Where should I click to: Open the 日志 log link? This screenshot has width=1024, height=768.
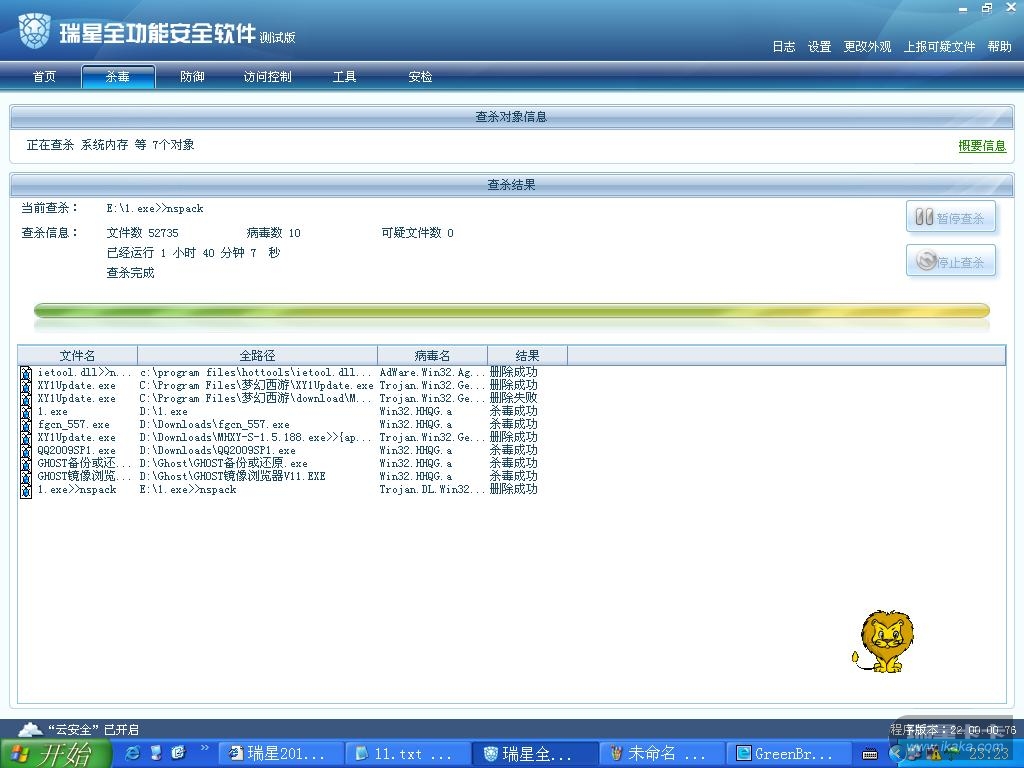(x=784, y=47)
